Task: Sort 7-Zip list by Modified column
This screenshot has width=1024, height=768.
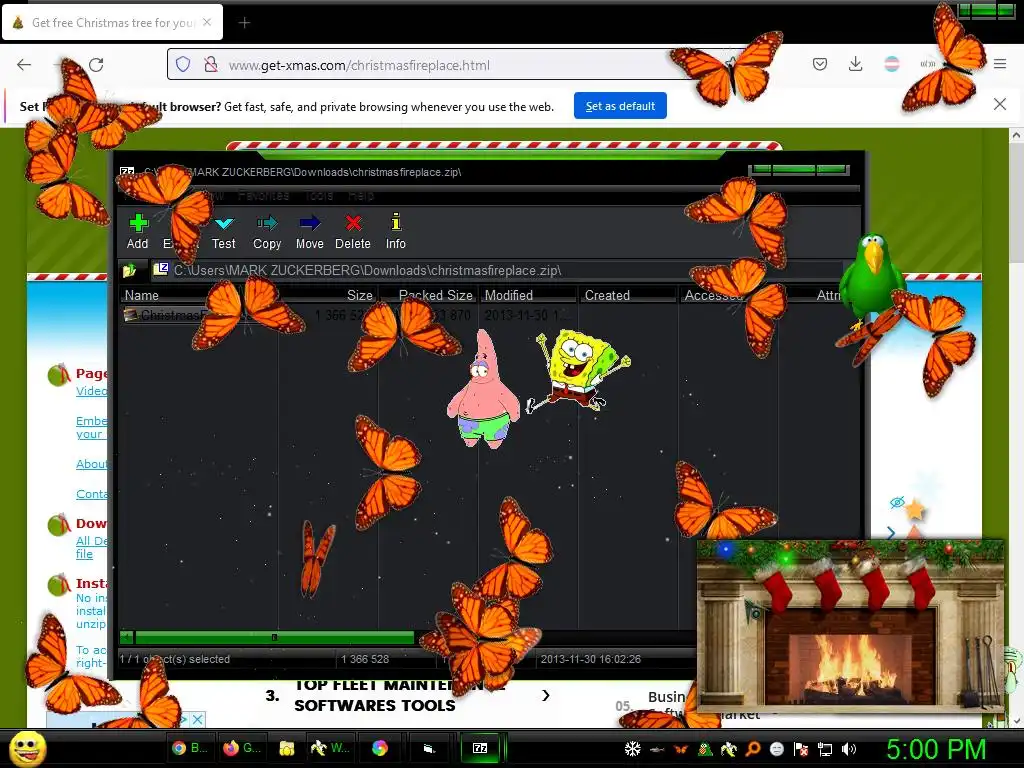Action: [x=528, y=295]
